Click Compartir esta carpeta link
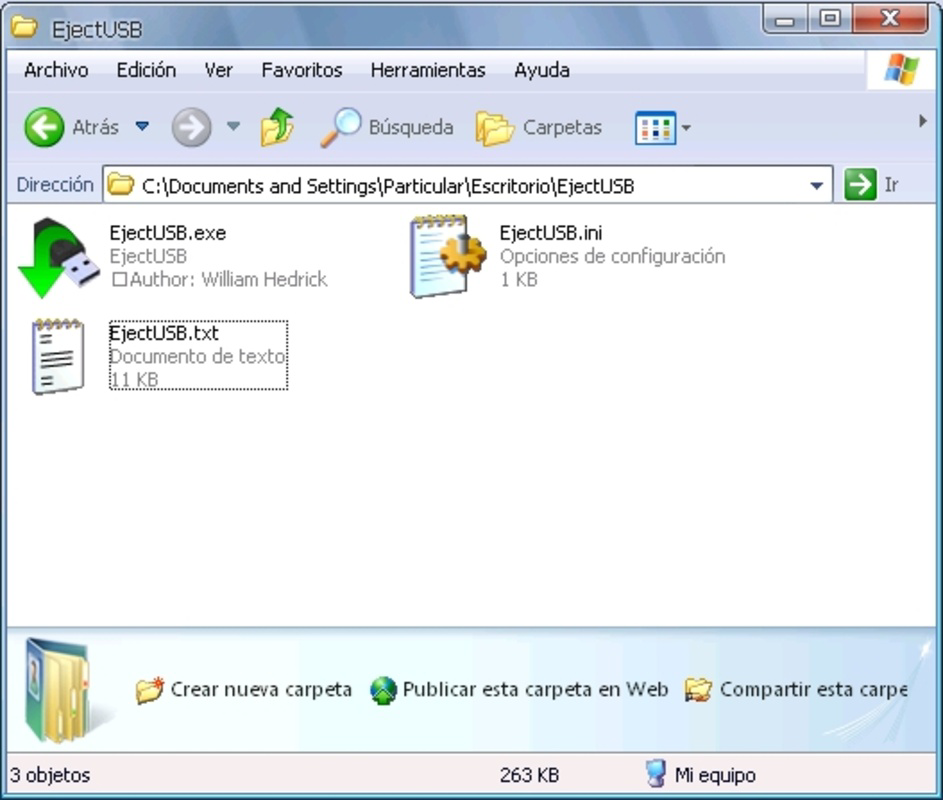Viewport: 943px width, 800px height. pyautogui.click(x=814, y=689)
